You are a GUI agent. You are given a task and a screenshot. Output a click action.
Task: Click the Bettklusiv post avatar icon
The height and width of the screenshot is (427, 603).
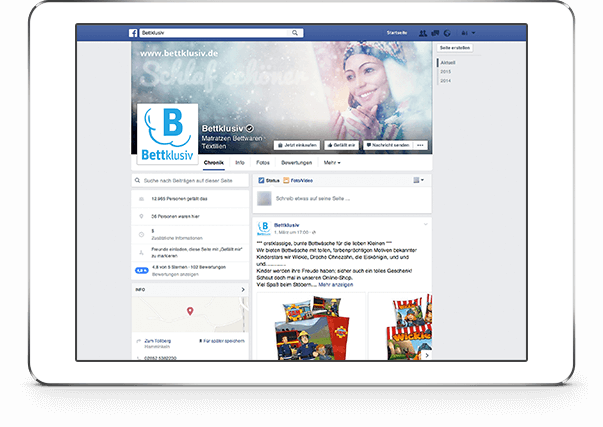264,228
